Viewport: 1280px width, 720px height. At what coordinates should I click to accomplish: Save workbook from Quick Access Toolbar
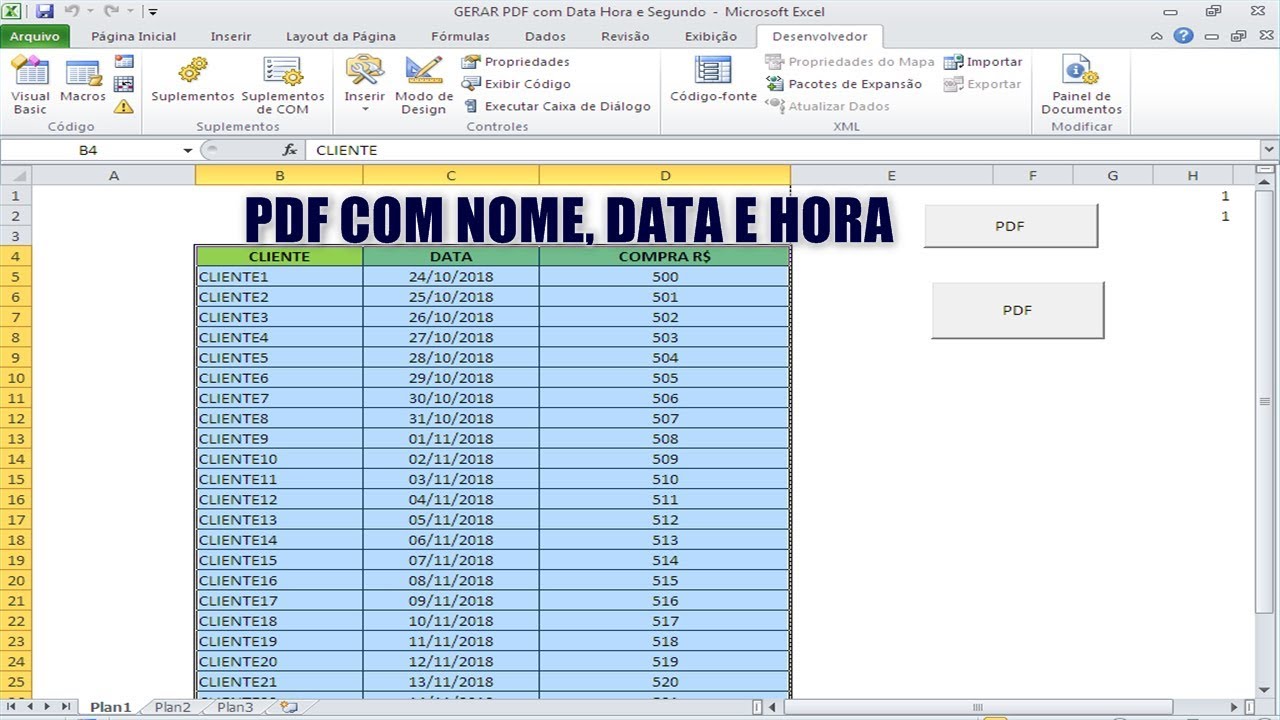[x=44, y=12]
